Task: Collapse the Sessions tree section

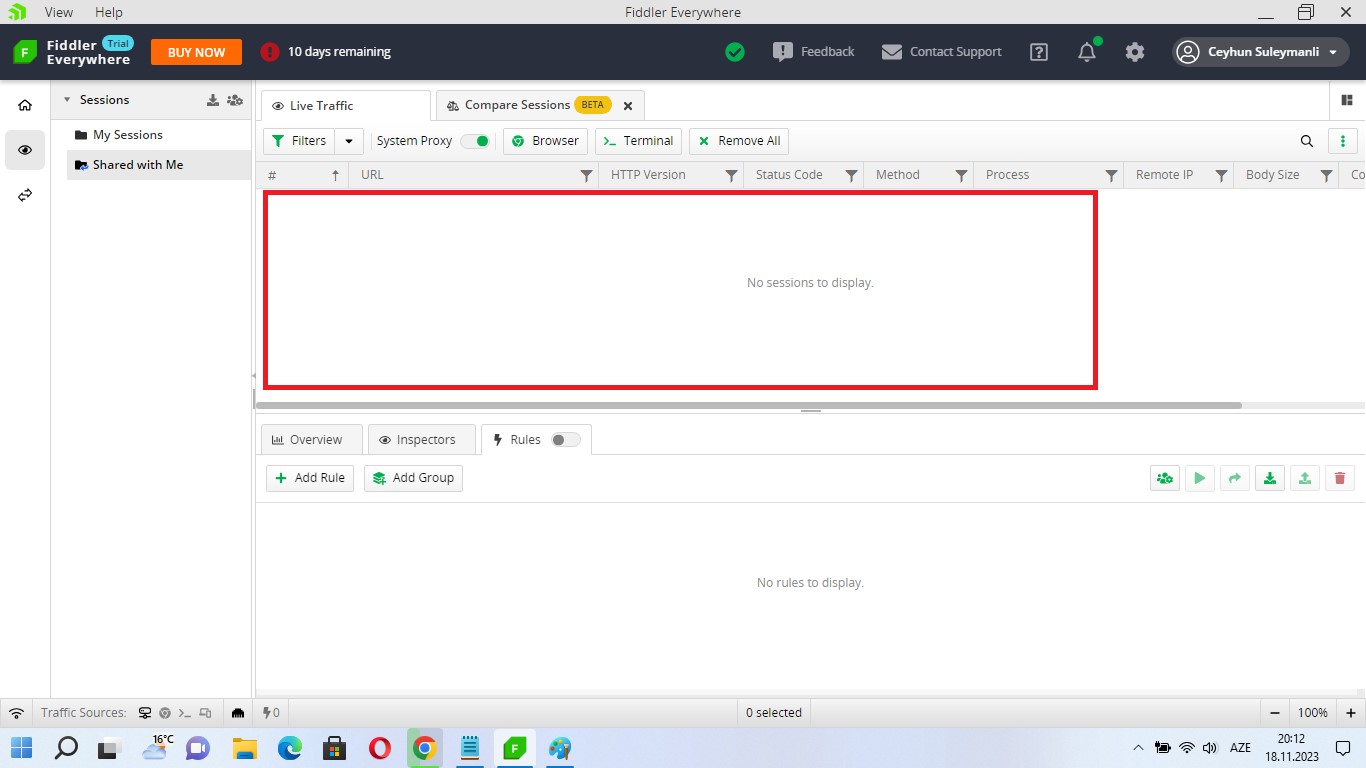Action: pyautogui.click(x=67, y=100)
